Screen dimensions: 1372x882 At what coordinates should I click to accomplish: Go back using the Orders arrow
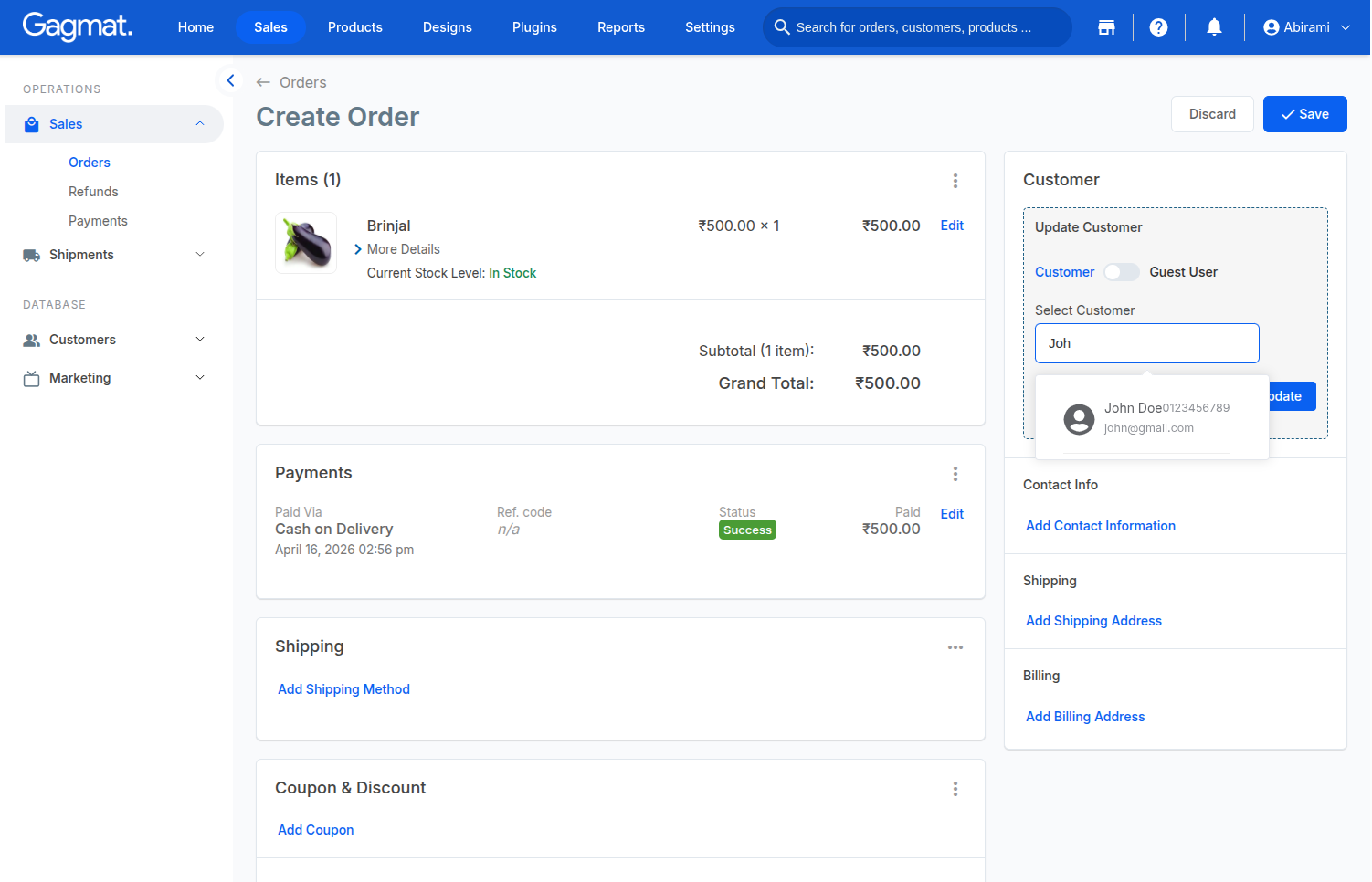263,82
